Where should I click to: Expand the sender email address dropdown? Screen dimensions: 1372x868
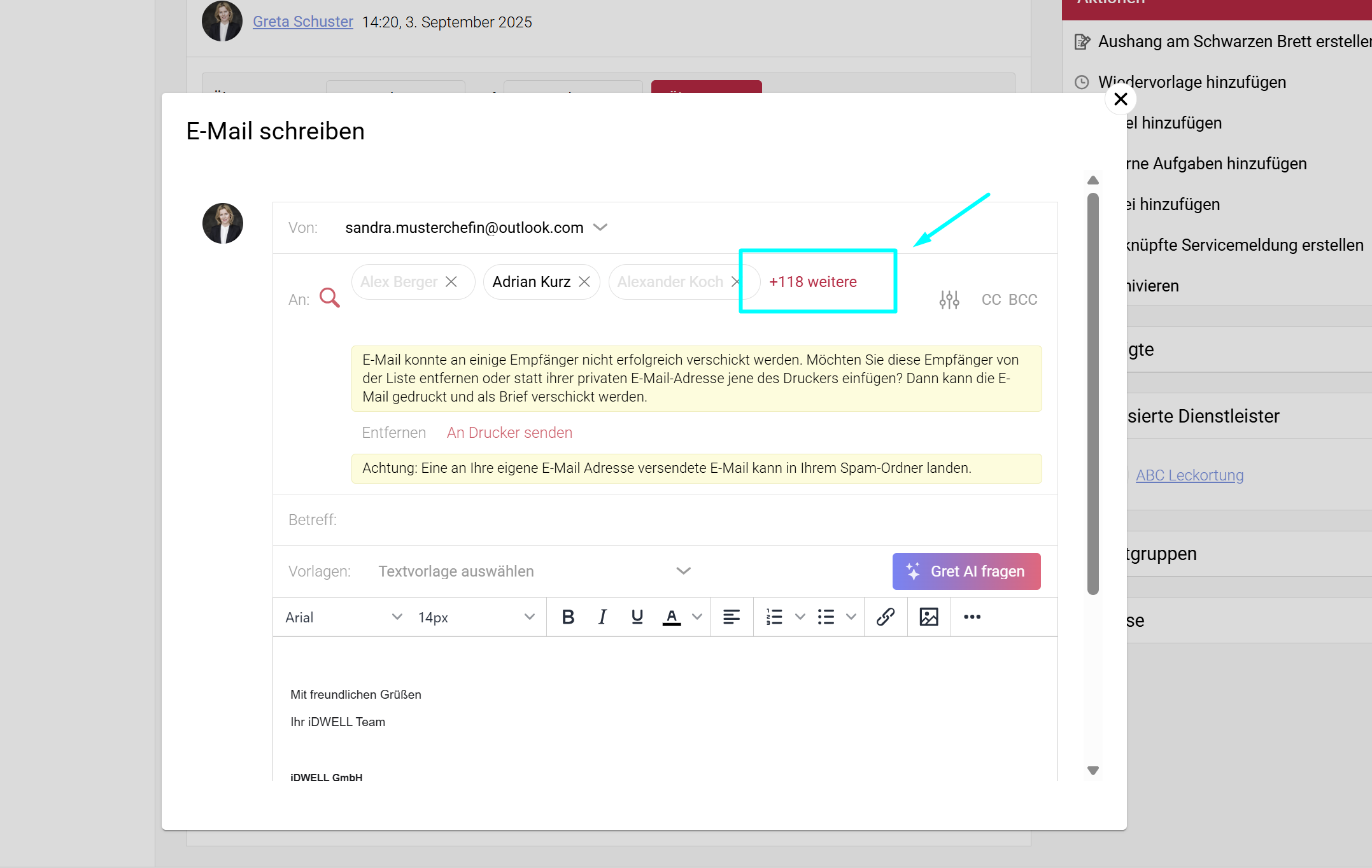click(x=600, y=227)
